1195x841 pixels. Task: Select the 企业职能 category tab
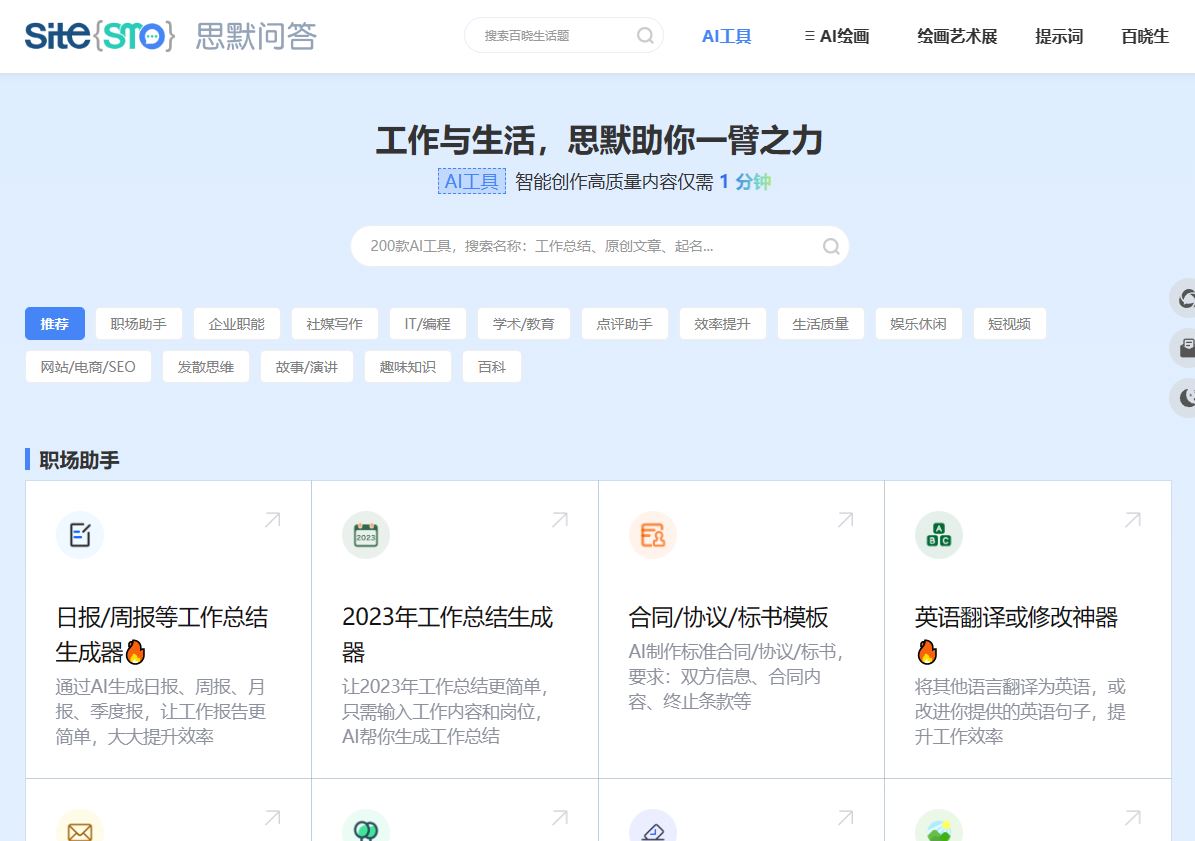click(x=237, y=324)
